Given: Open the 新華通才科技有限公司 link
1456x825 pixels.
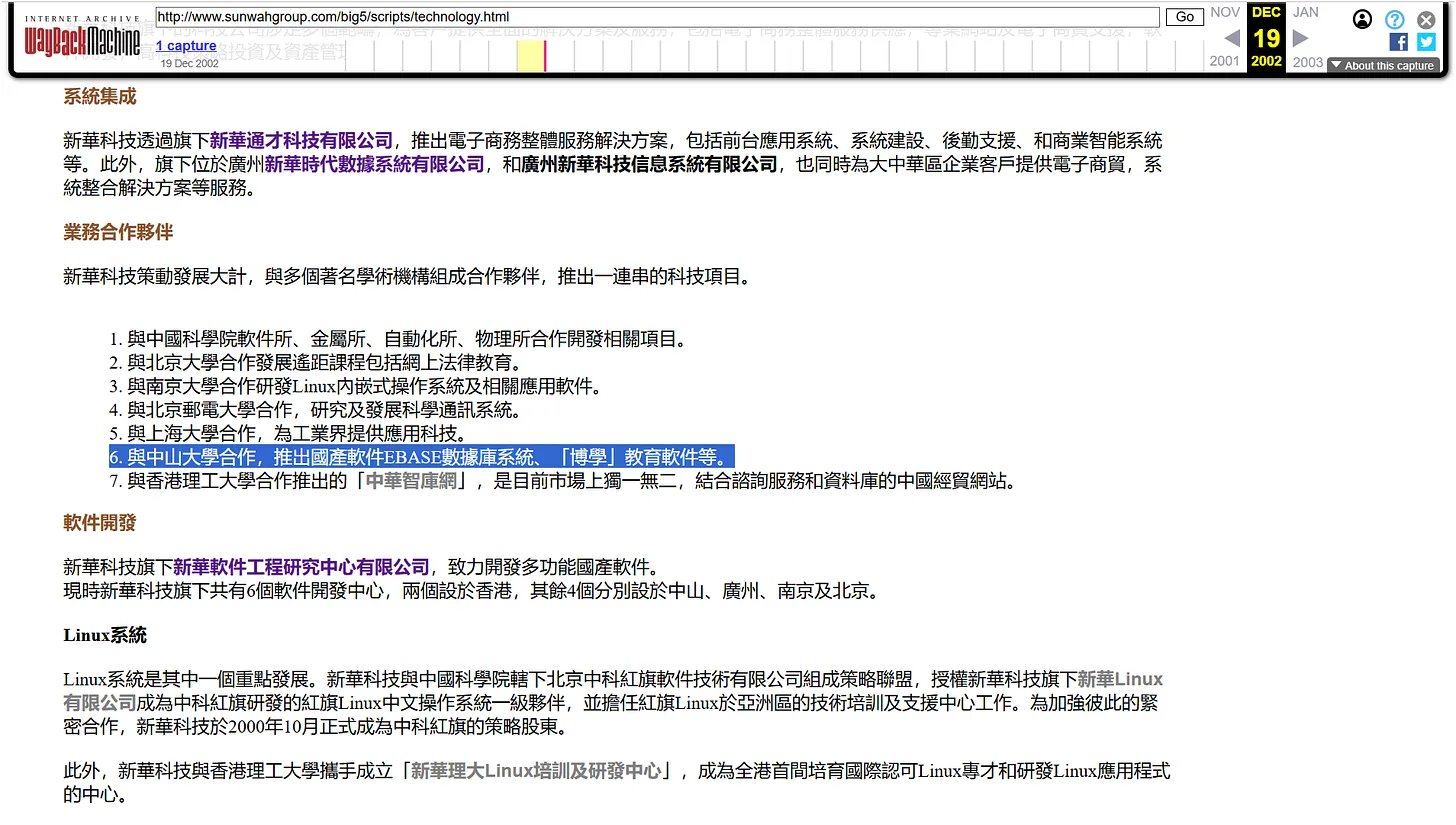Looking at the screenshot, I should (x=301, y=140).
